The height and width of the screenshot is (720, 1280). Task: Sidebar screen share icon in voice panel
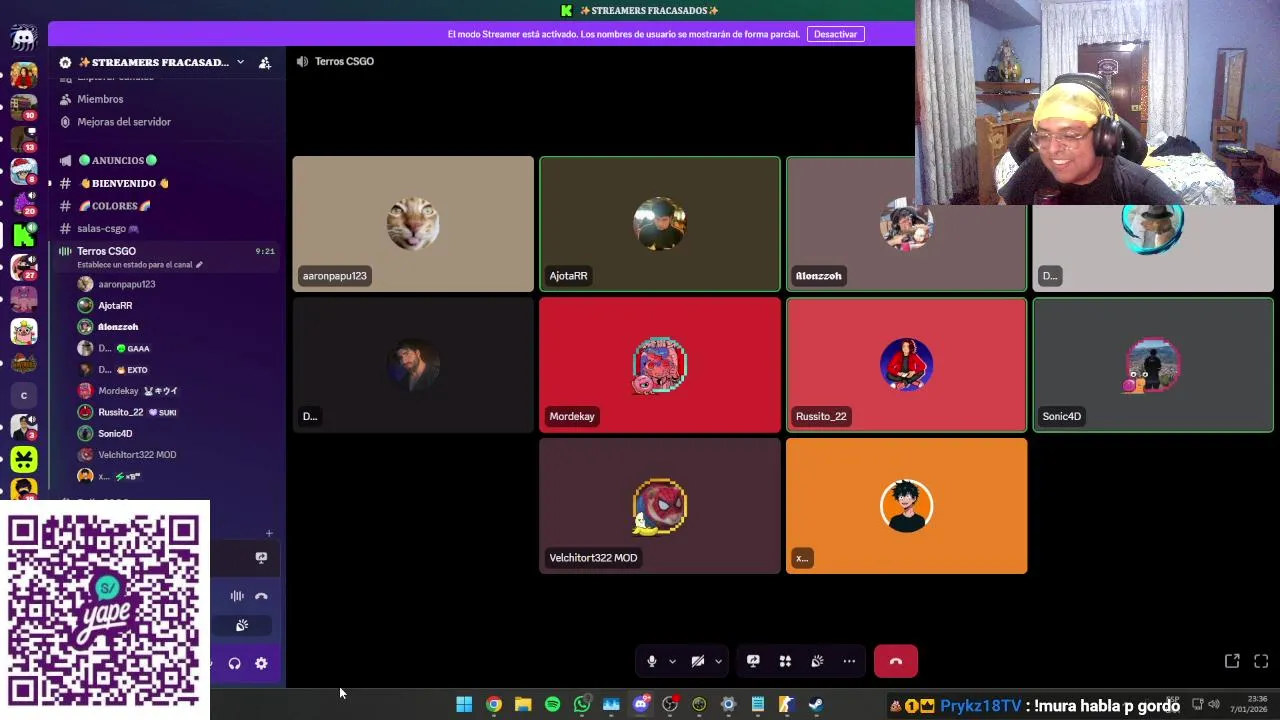coord(261,558)
